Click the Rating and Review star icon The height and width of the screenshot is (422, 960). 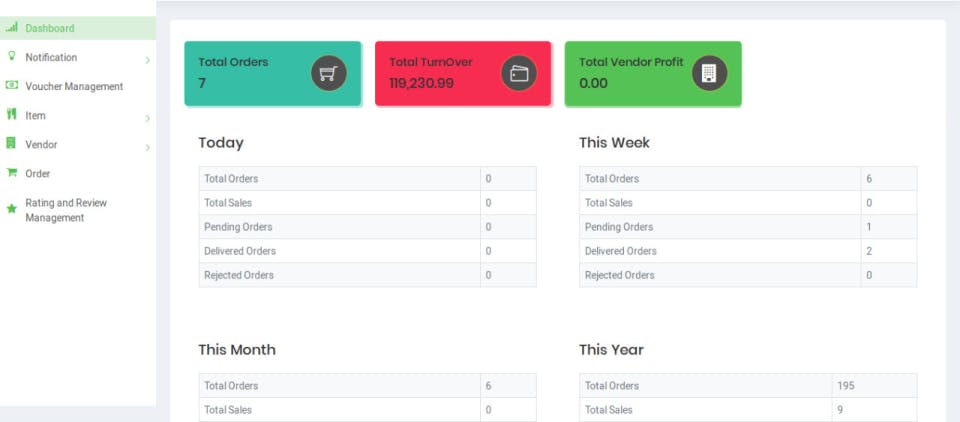(12, 209)
